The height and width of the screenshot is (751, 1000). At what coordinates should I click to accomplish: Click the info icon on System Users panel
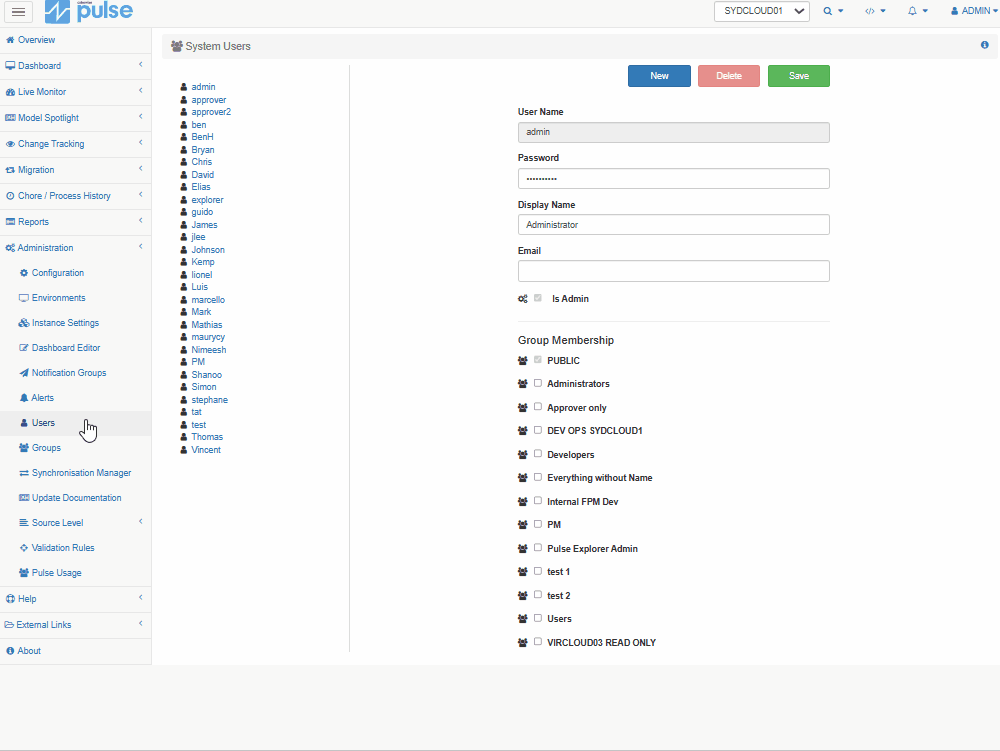click(985, 45)
